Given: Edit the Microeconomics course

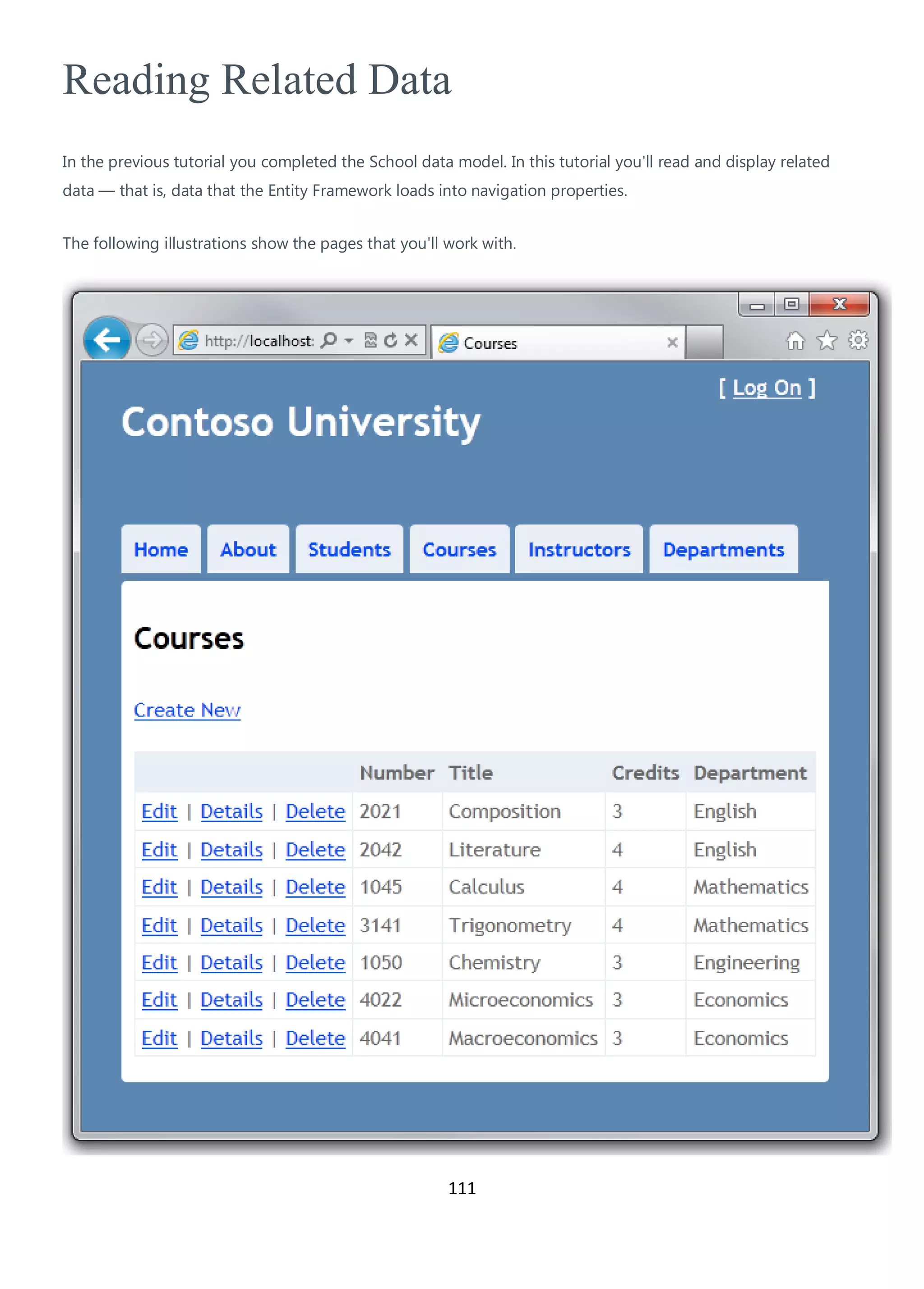Looking at the screenshot, I should coord(159,1000).
